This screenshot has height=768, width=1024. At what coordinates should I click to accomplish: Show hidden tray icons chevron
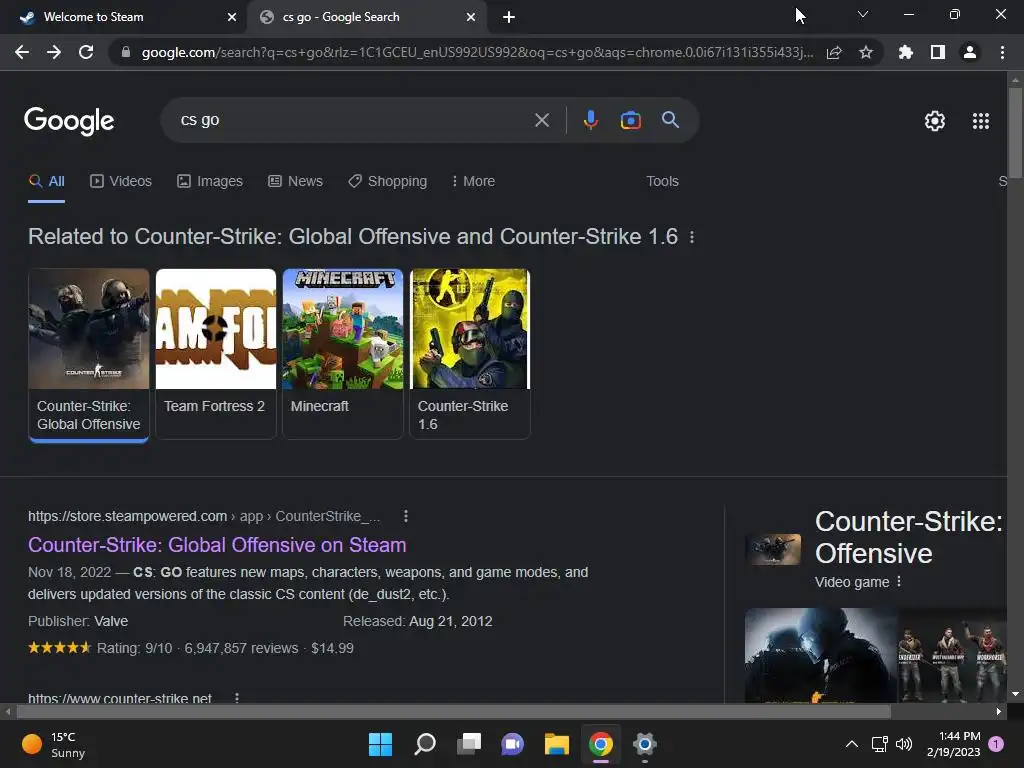(852, 744)
